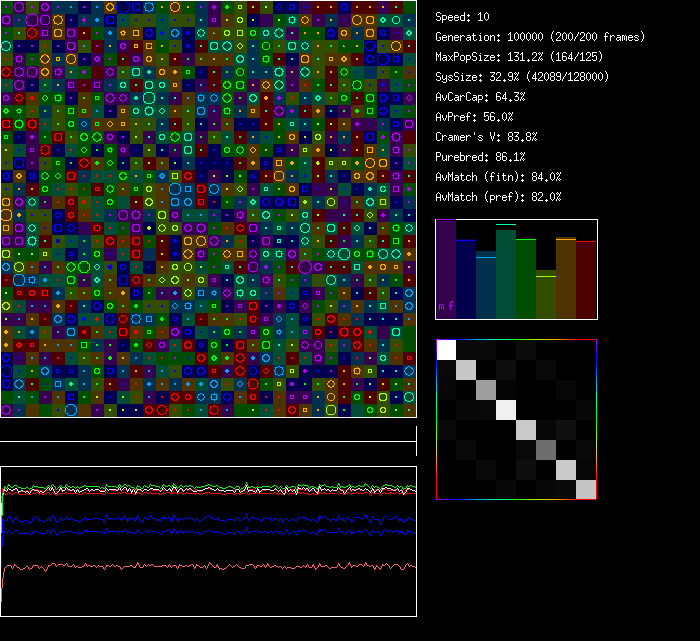The height and width of the screenshot is (641, 700).
Task: Select the olive yellow-green histogram bar
Action: click(x=546, y=296)
